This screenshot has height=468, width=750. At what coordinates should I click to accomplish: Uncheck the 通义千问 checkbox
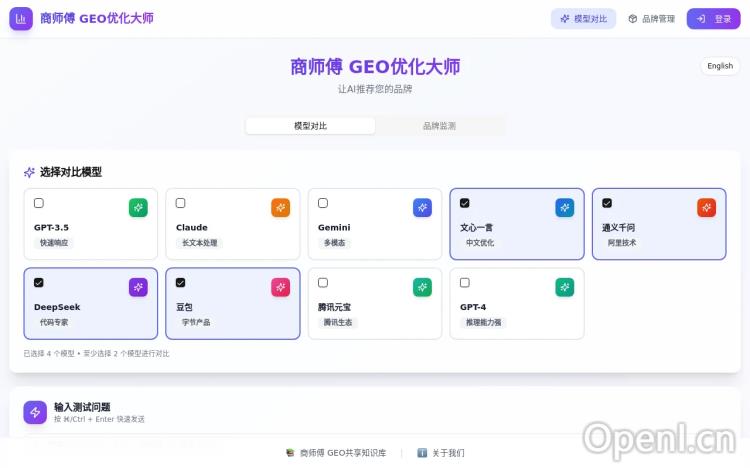tap(607, 203)
